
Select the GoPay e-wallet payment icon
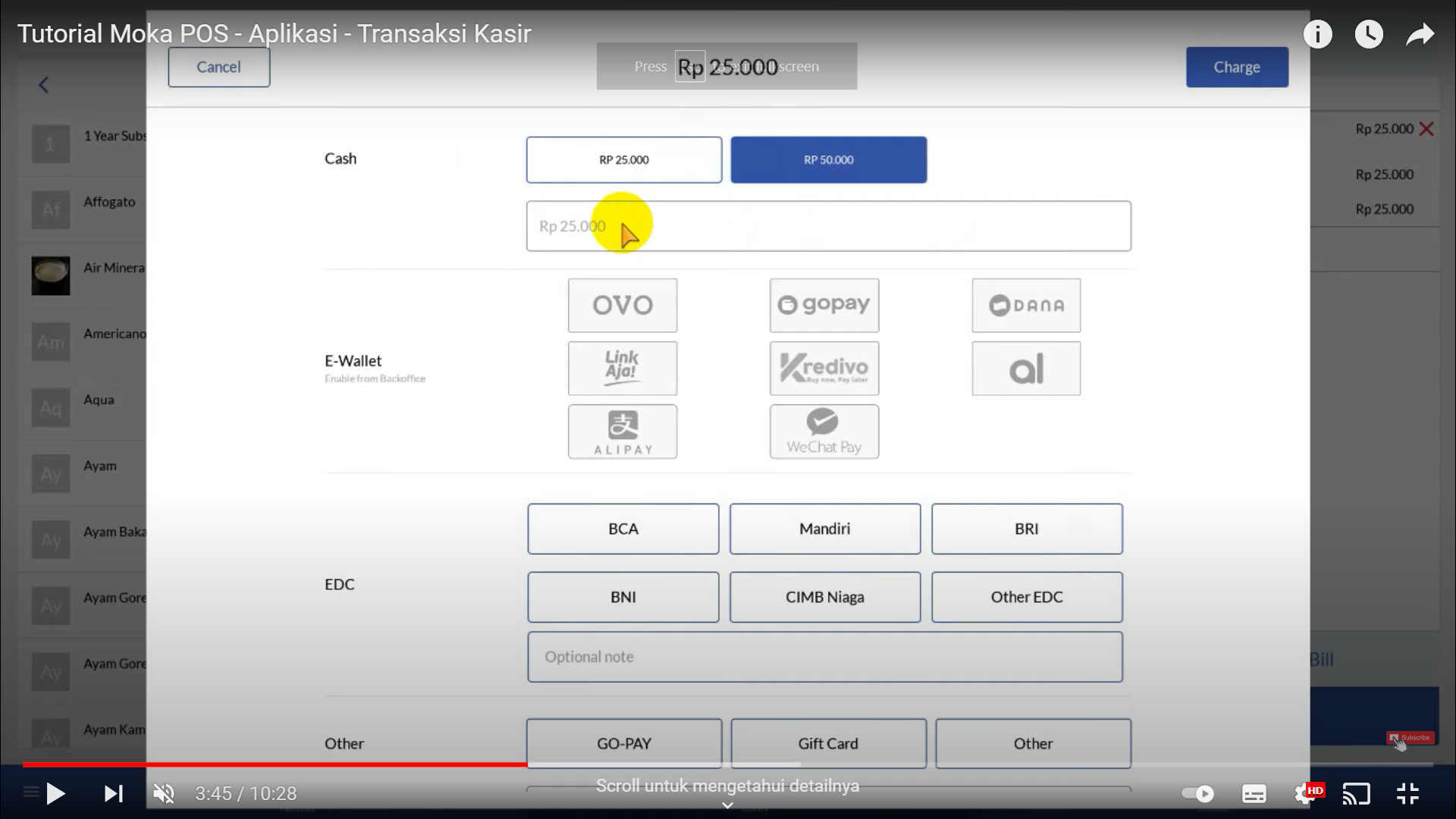click(824, 304)
